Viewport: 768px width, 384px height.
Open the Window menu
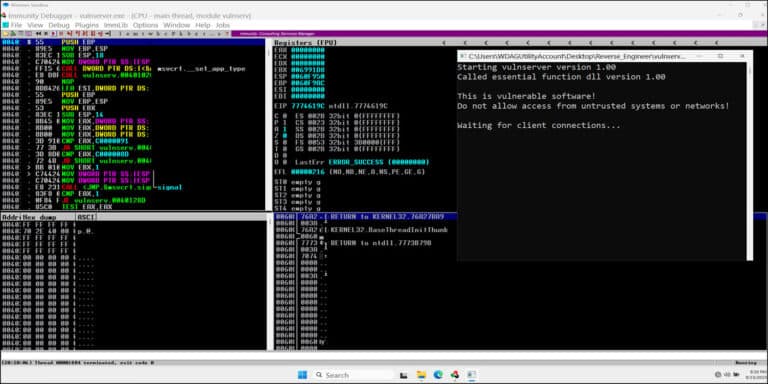[176, 25]
